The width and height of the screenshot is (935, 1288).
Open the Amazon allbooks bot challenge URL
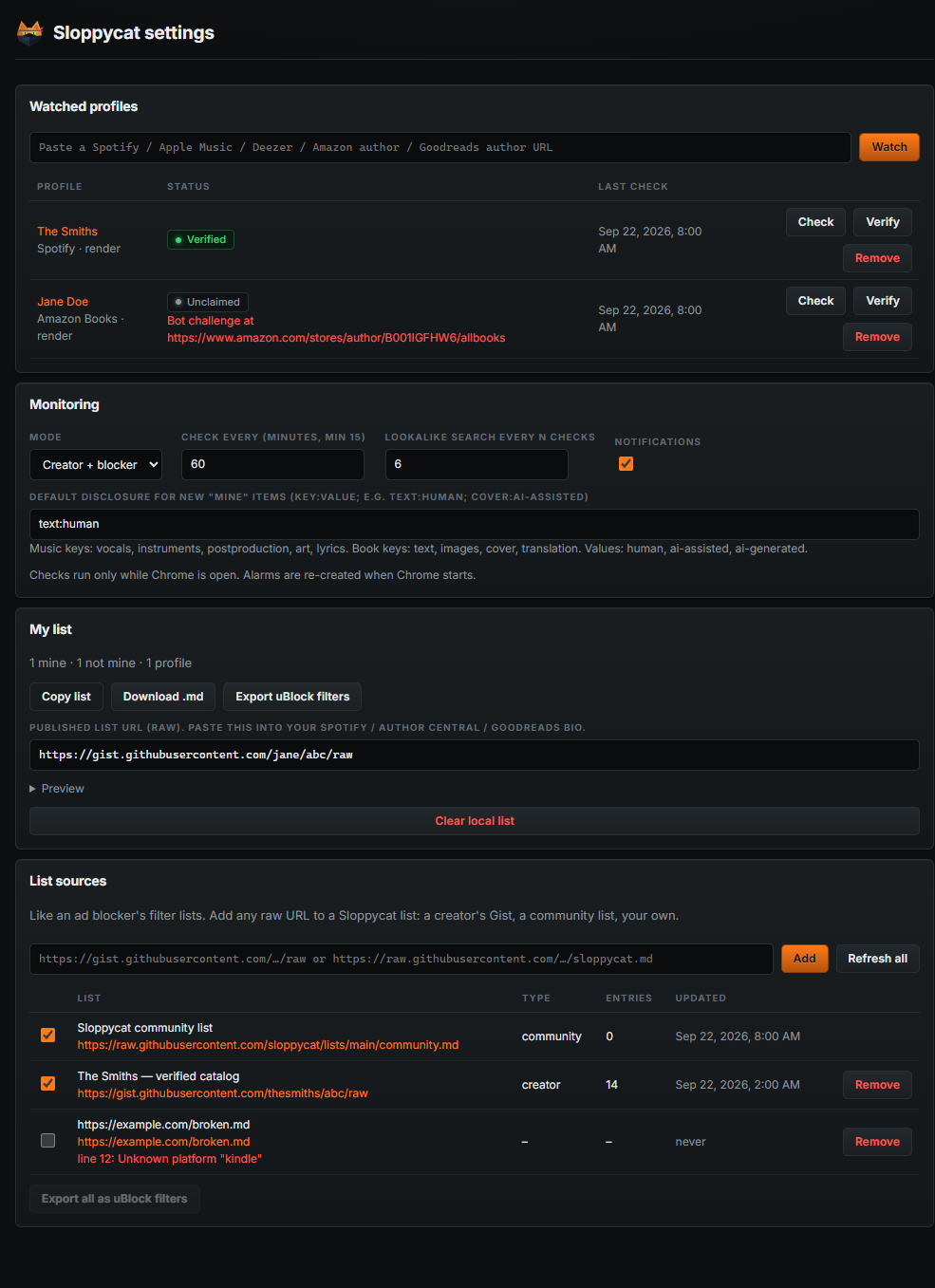[336, 338]
